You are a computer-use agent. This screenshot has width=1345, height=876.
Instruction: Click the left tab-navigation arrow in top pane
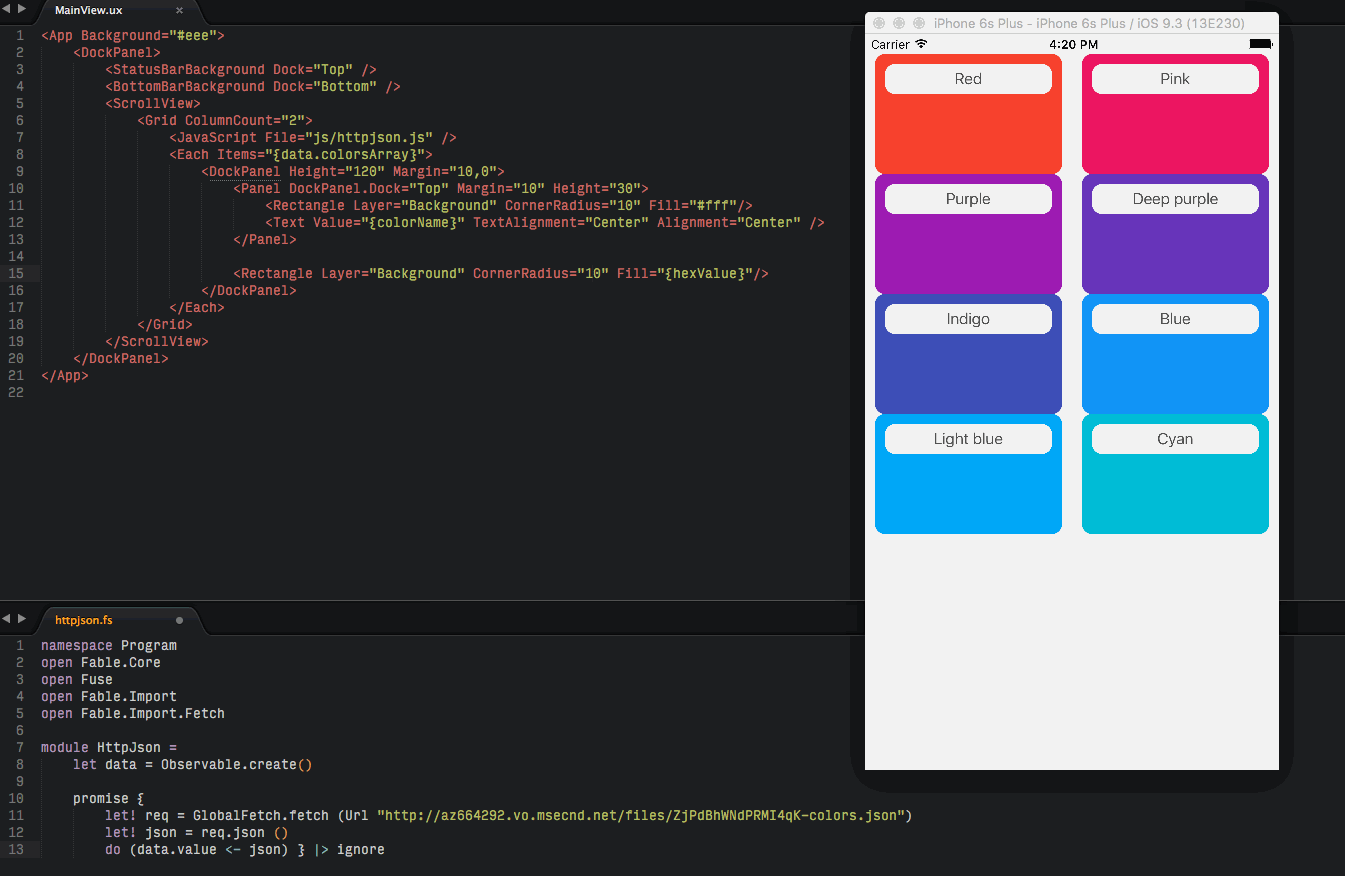(x=7, y=9)
